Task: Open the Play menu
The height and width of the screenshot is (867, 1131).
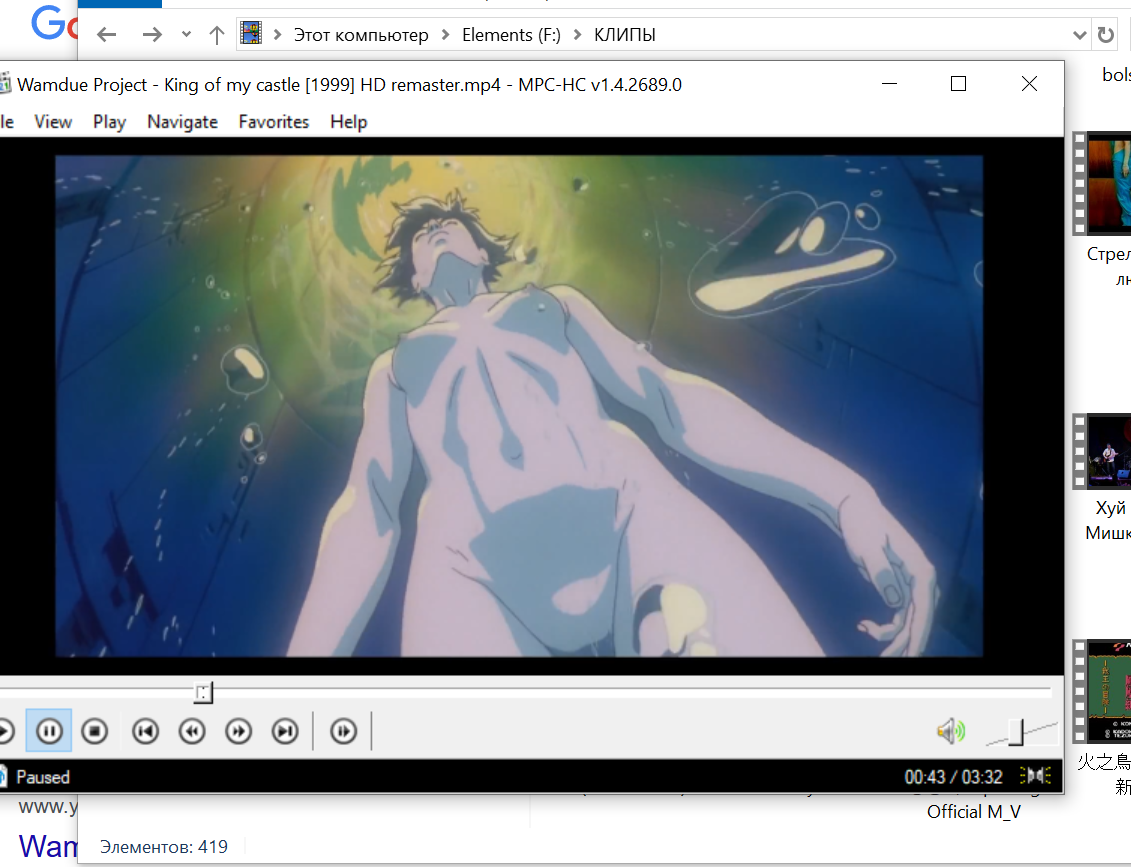Action: pyautogui.click(x=110, y=122)
